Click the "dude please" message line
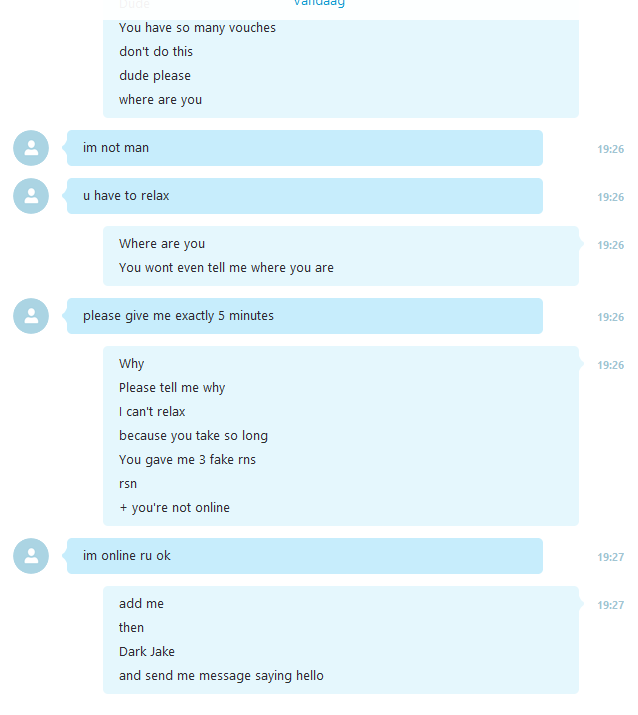Viewport: 638px width, 715px height. pyautogui.click(x=155, y=76)
